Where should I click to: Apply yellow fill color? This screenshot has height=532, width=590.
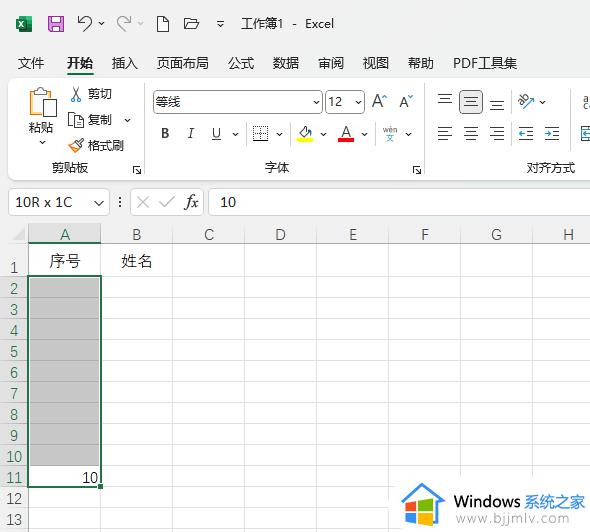click(305, 134)
